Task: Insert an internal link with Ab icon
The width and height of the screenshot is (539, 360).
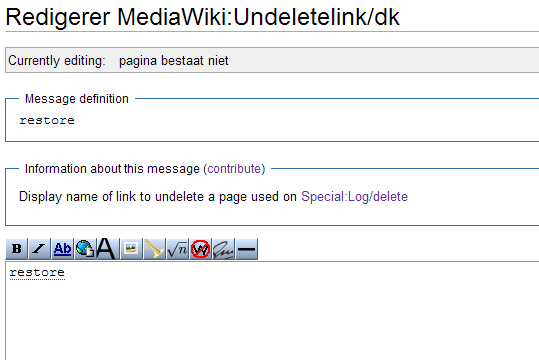Action: [62, 249]
